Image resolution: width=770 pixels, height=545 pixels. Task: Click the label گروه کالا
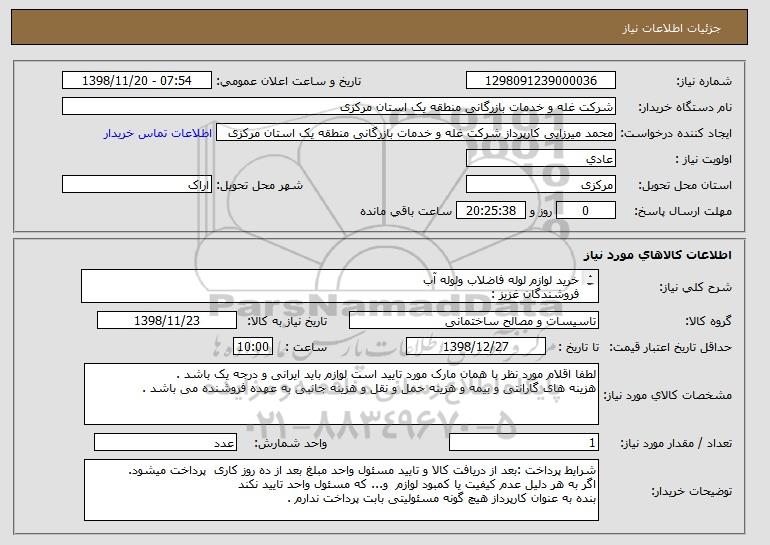[x=708, y=321]
